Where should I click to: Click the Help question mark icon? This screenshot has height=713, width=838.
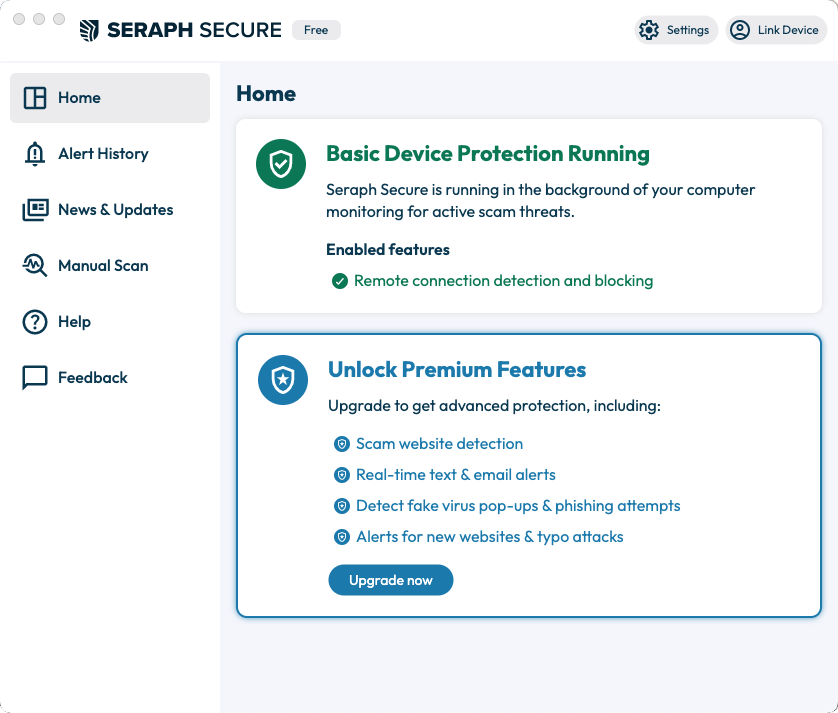(35, 322)
